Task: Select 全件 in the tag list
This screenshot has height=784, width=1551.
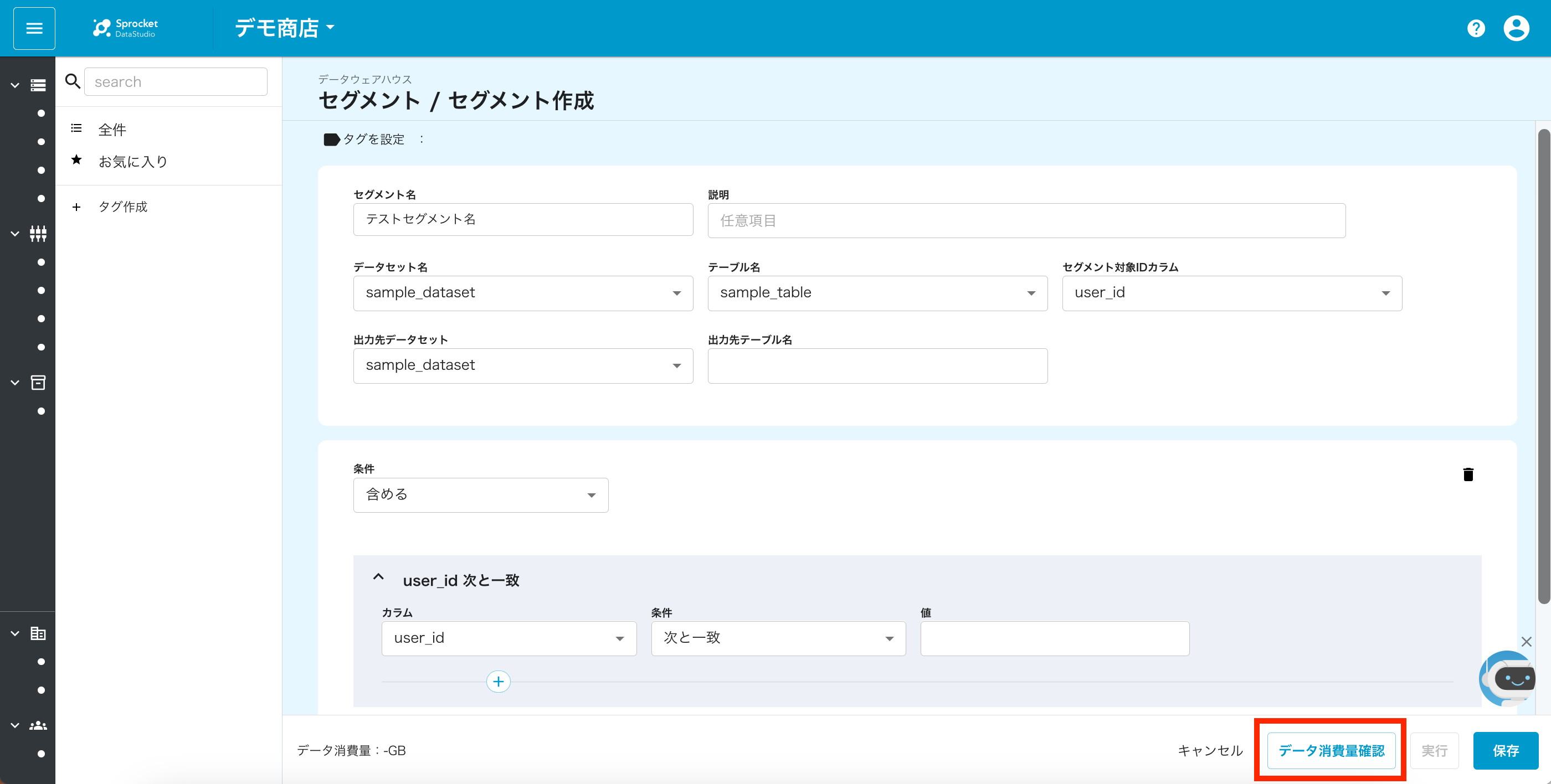Action: [112, 130]
